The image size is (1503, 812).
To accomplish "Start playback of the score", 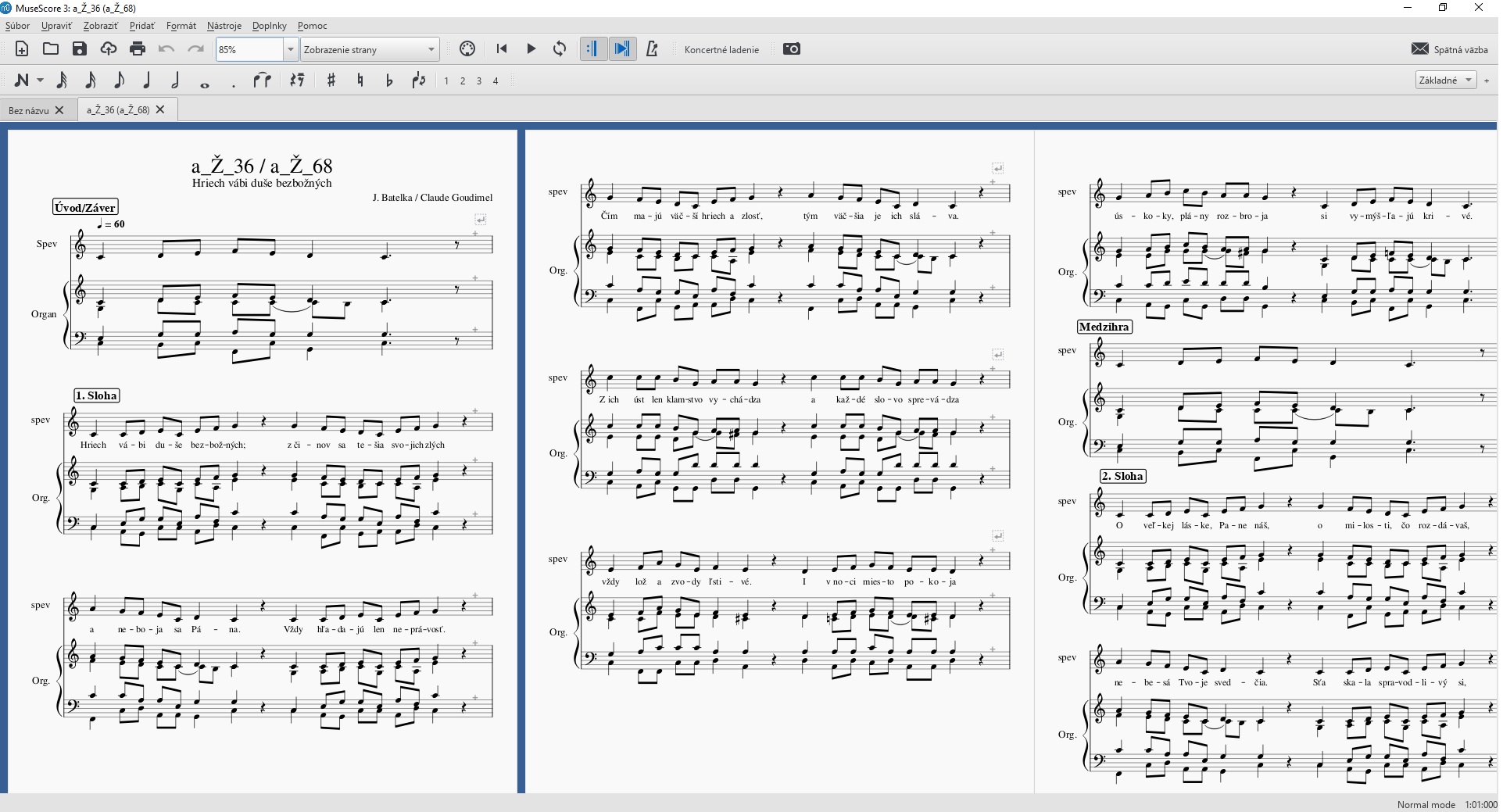I will coord(531,49).
